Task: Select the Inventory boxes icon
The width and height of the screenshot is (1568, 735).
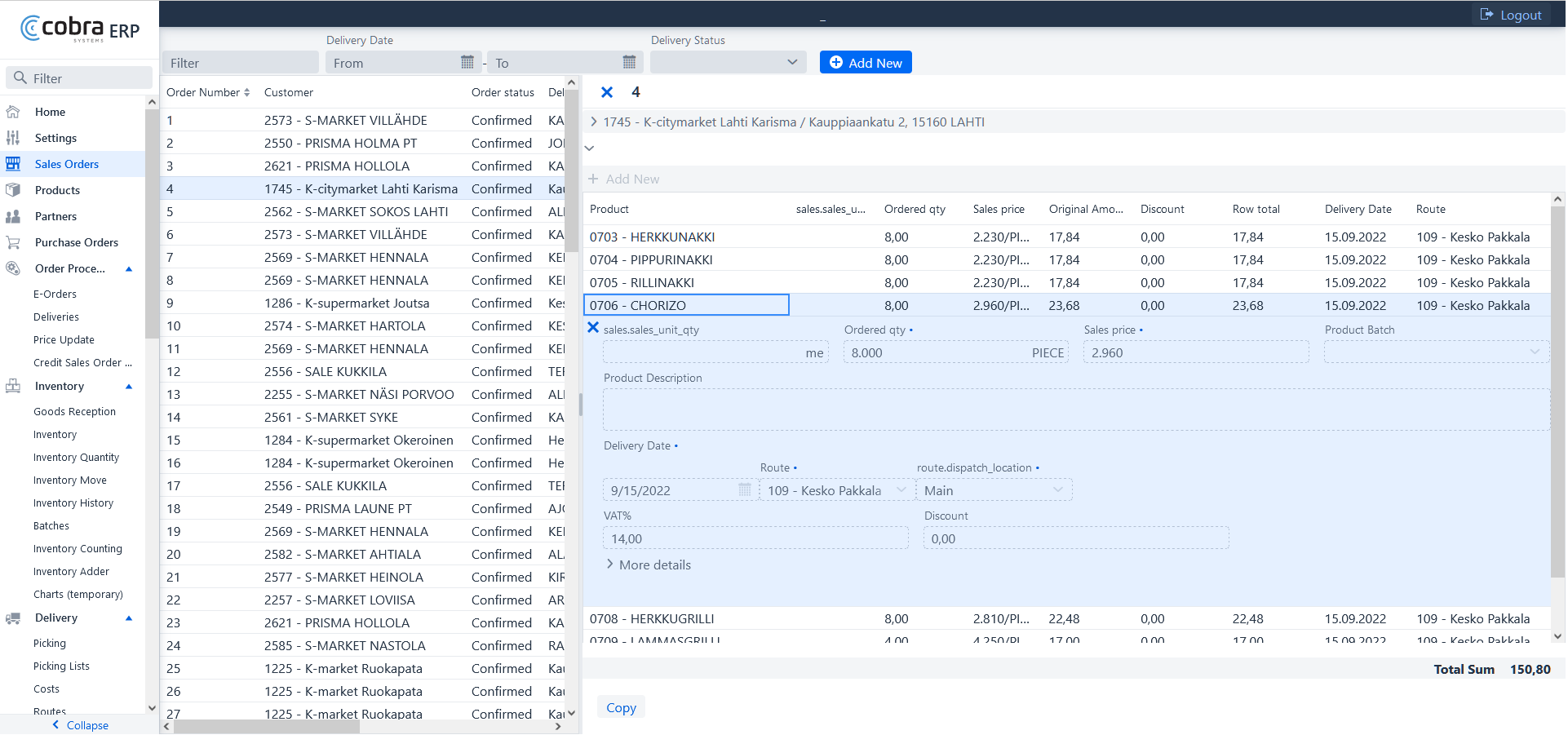Action: [x=13, y=386]
